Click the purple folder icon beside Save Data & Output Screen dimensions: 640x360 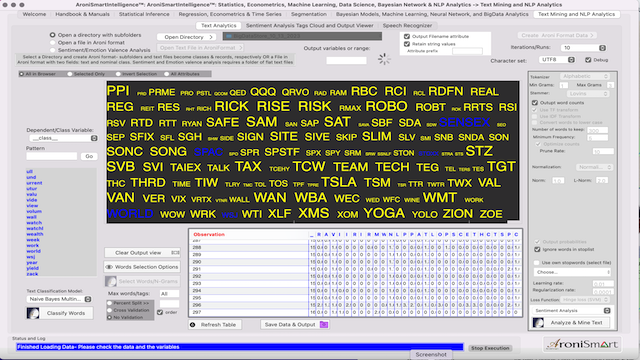(324, 324)
